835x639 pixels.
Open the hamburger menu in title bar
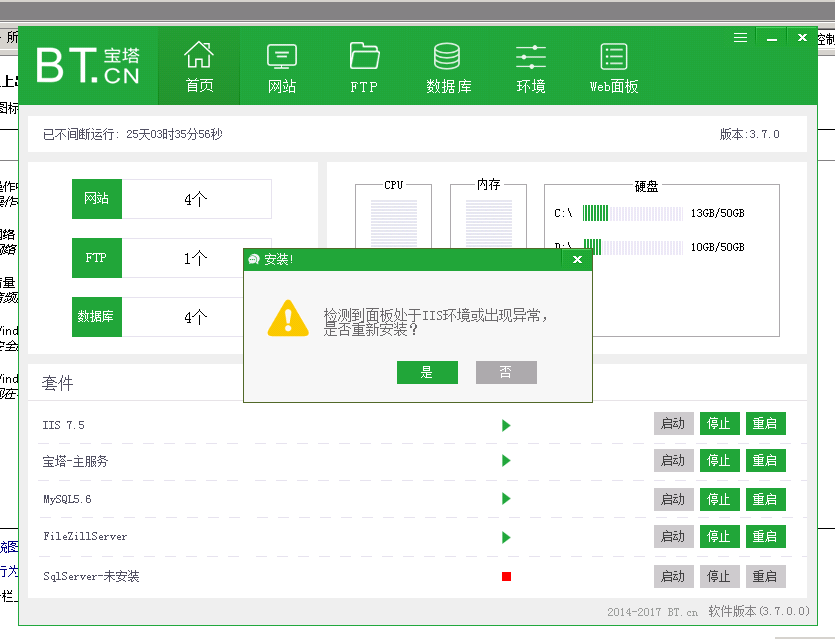[x=740, y=38]
